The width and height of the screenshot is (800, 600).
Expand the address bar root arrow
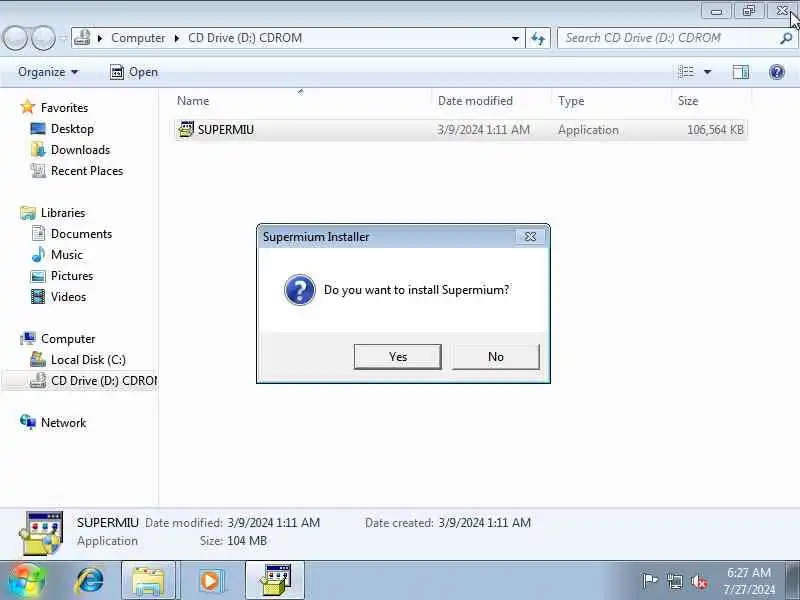pyautogui.click(x=101, y=38)
